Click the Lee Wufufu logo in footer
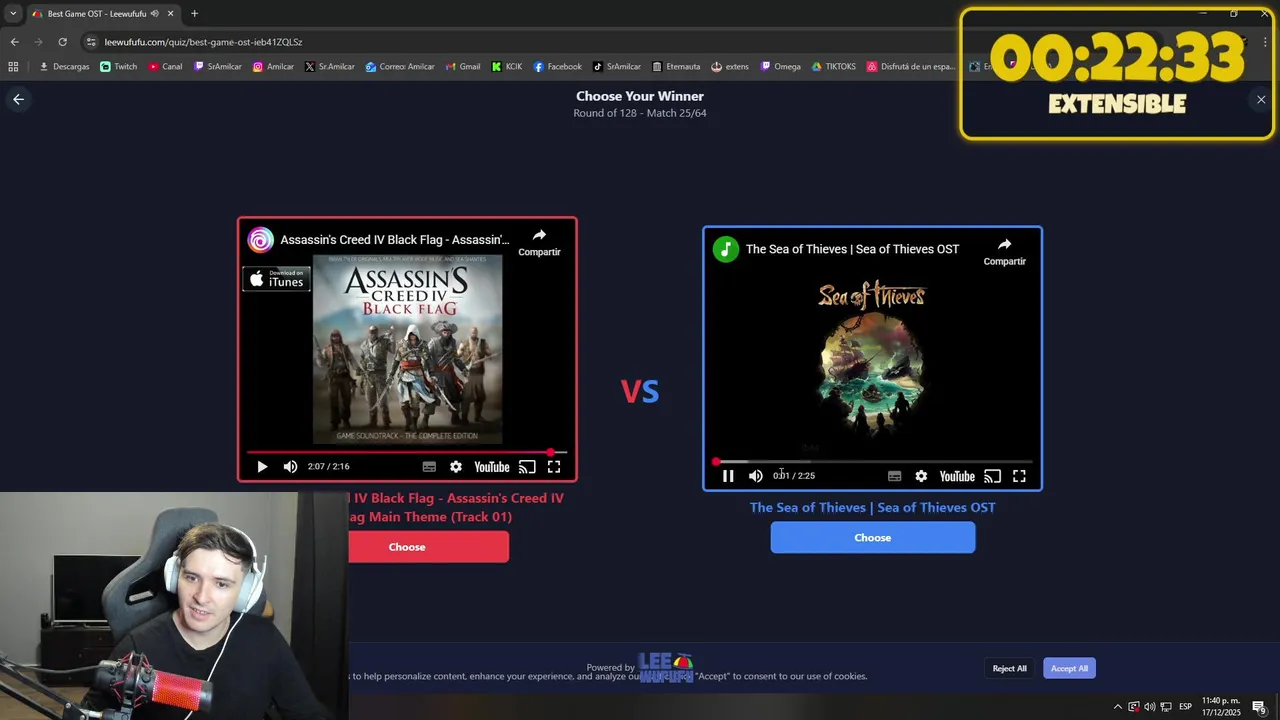The image size is (1280, 720). click(x=666, y=667)
